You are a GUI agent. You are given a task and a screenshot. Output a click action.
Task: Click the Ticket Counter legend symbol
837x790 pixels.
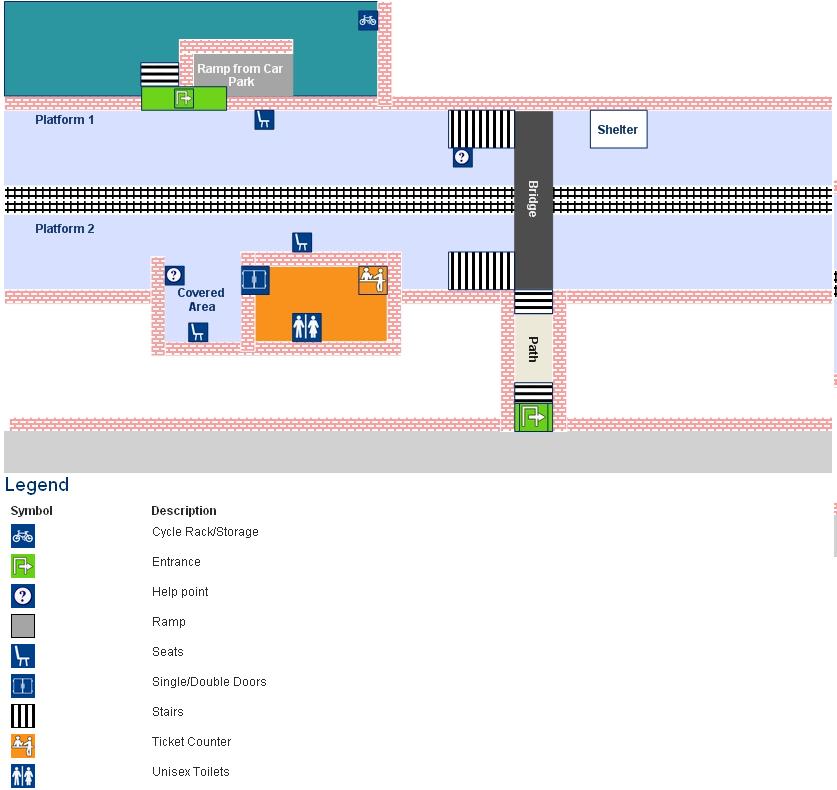click(23, 746)
